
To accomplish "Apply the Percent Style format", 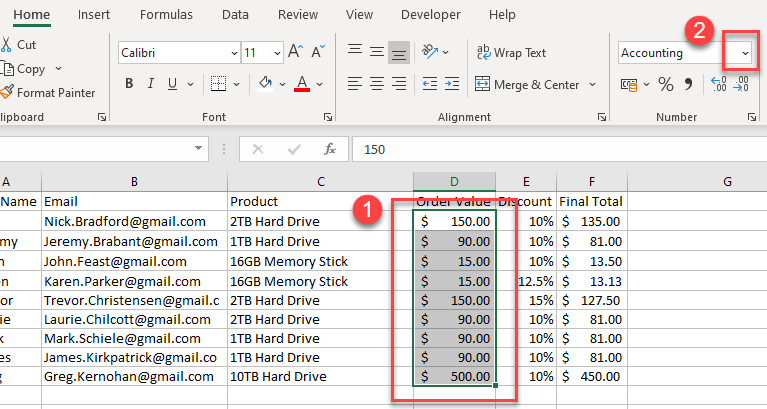I will pos(665,85).
